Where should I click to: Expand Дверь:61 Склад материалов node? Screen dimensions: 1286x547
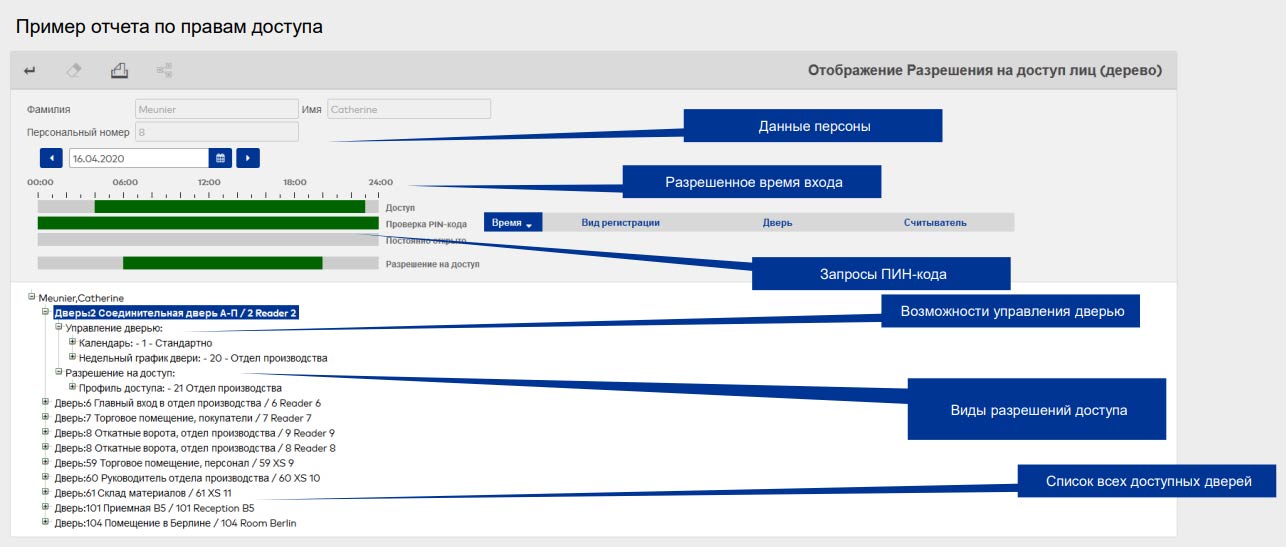click(x=46, y=492)
